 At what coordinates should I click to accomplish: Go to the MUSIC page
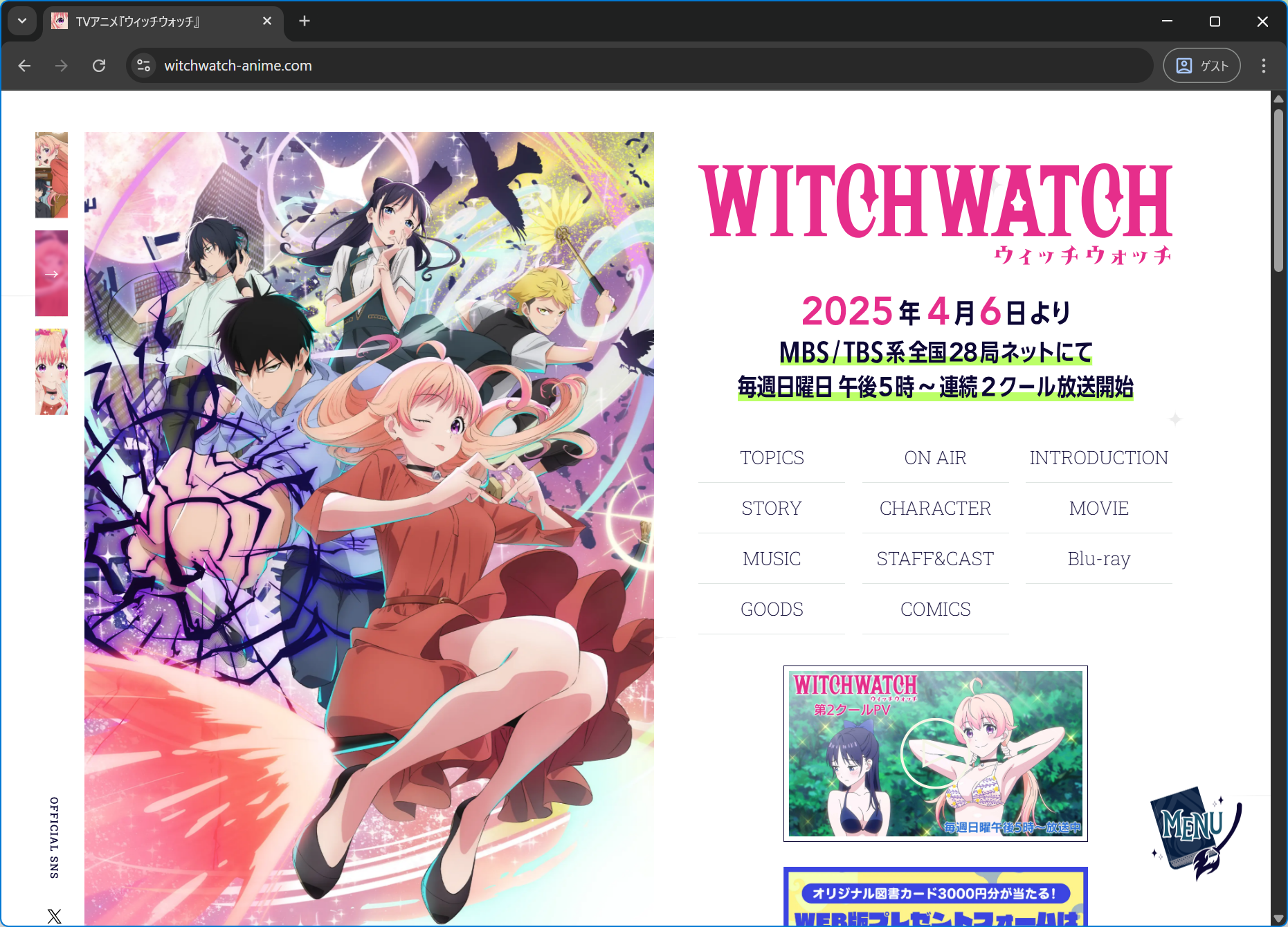[772, 559]
